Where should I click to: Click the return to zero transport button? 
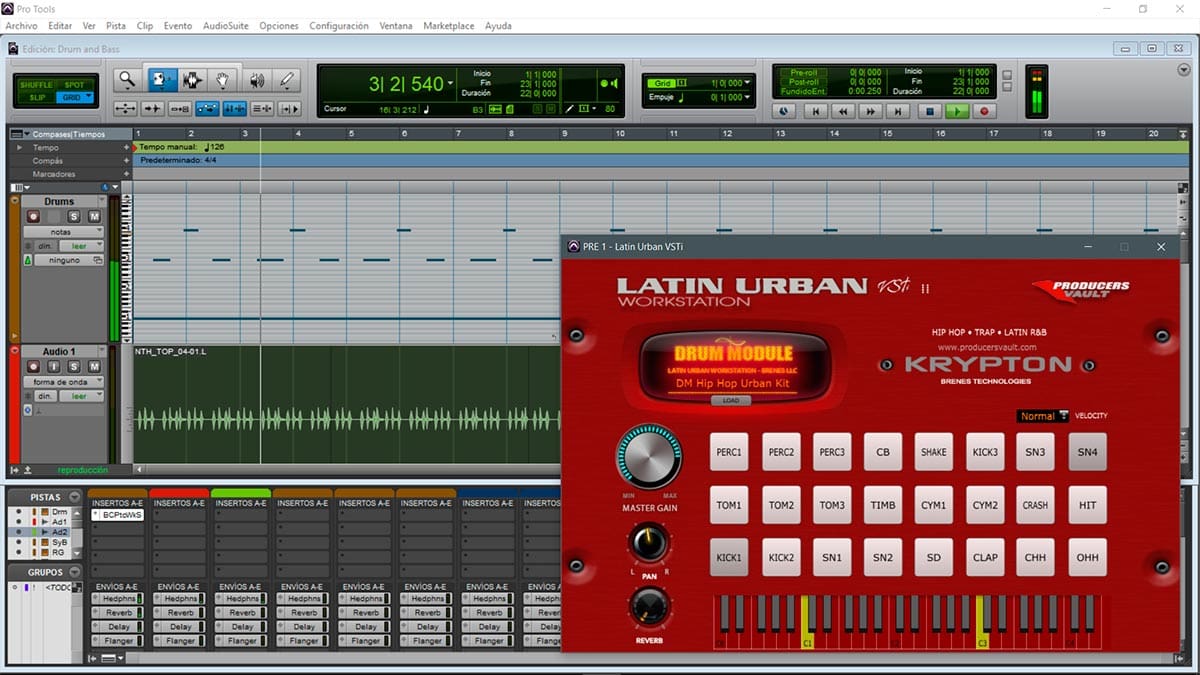click(816, 112)
